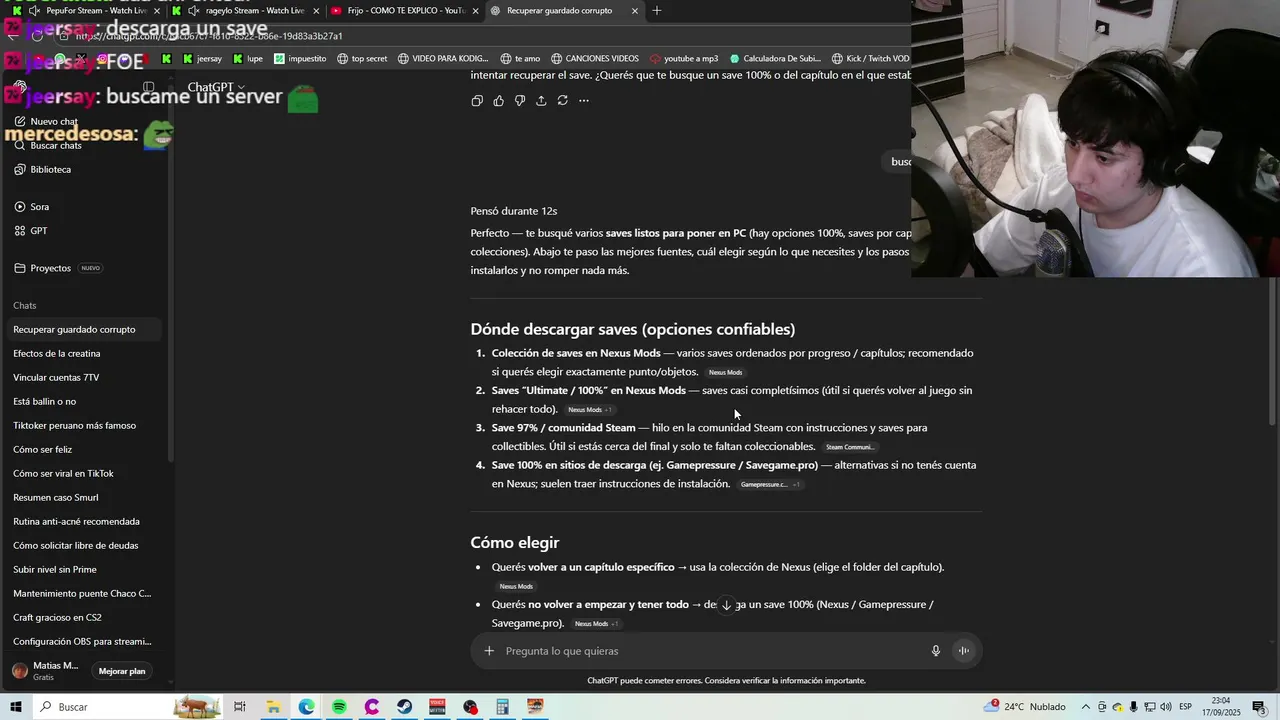Open notification center in system tray
The height and width of the screenshot is (720, 1280).
[x=1259, y=707]
